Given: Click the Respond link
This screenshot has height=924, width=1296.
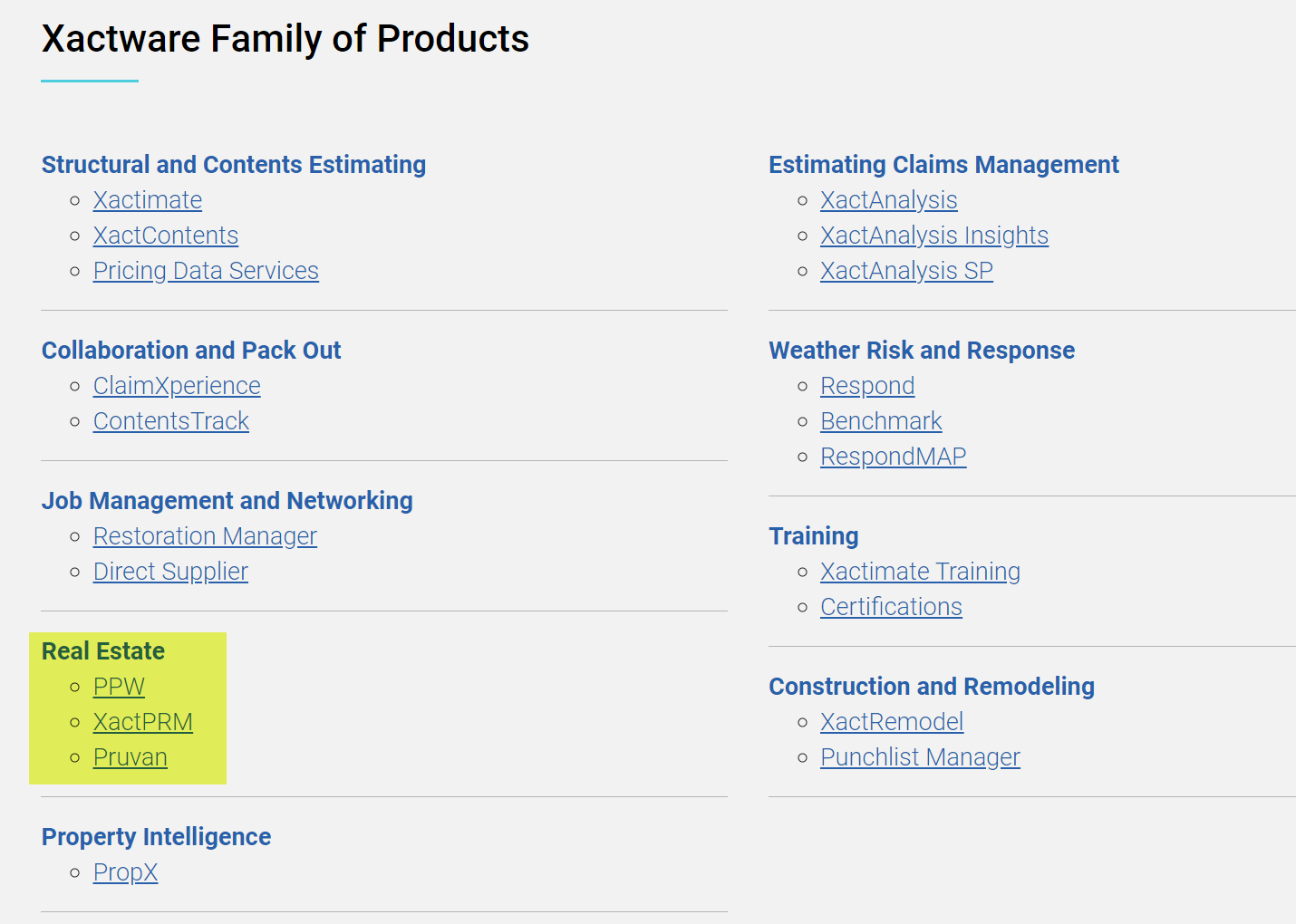Looking at the screenshot, I should click(x=867, y=386).
